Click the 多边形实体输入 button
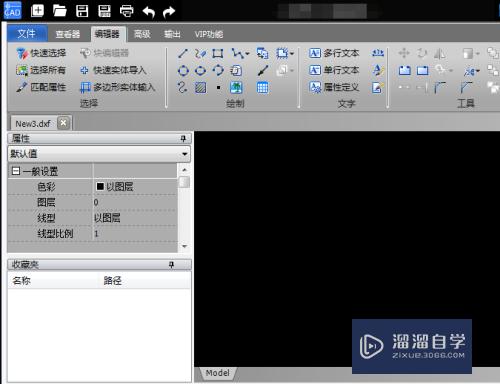500x384 pixels. (118, 87)
